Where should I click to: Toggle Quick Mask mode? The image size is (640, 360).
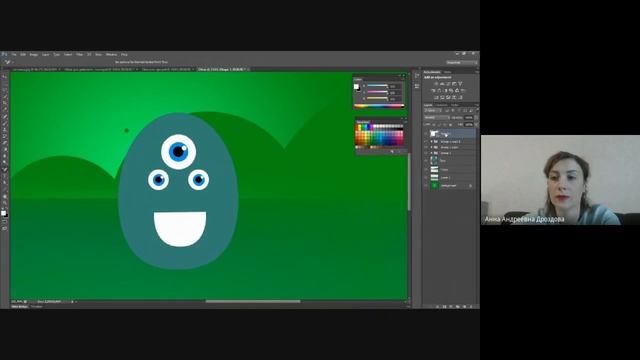(x=4, y=221)
